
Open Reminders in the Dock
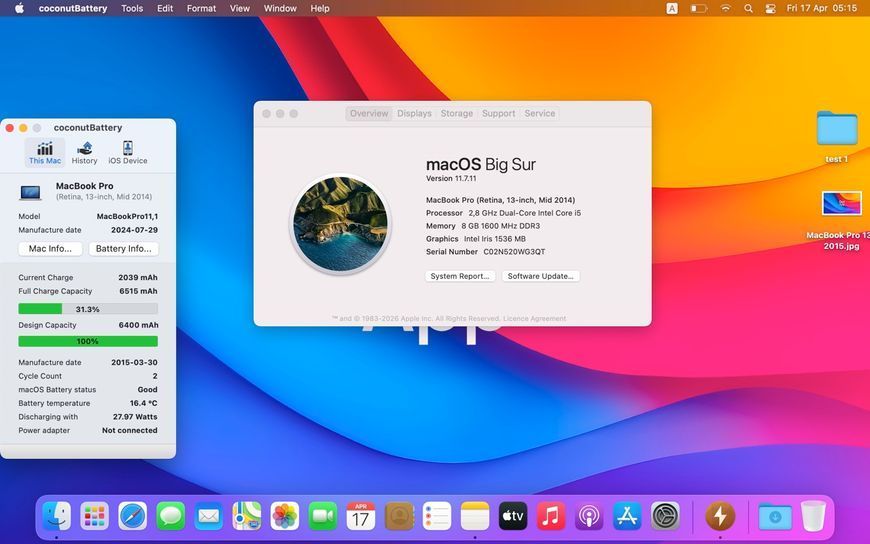click(437, 516)
